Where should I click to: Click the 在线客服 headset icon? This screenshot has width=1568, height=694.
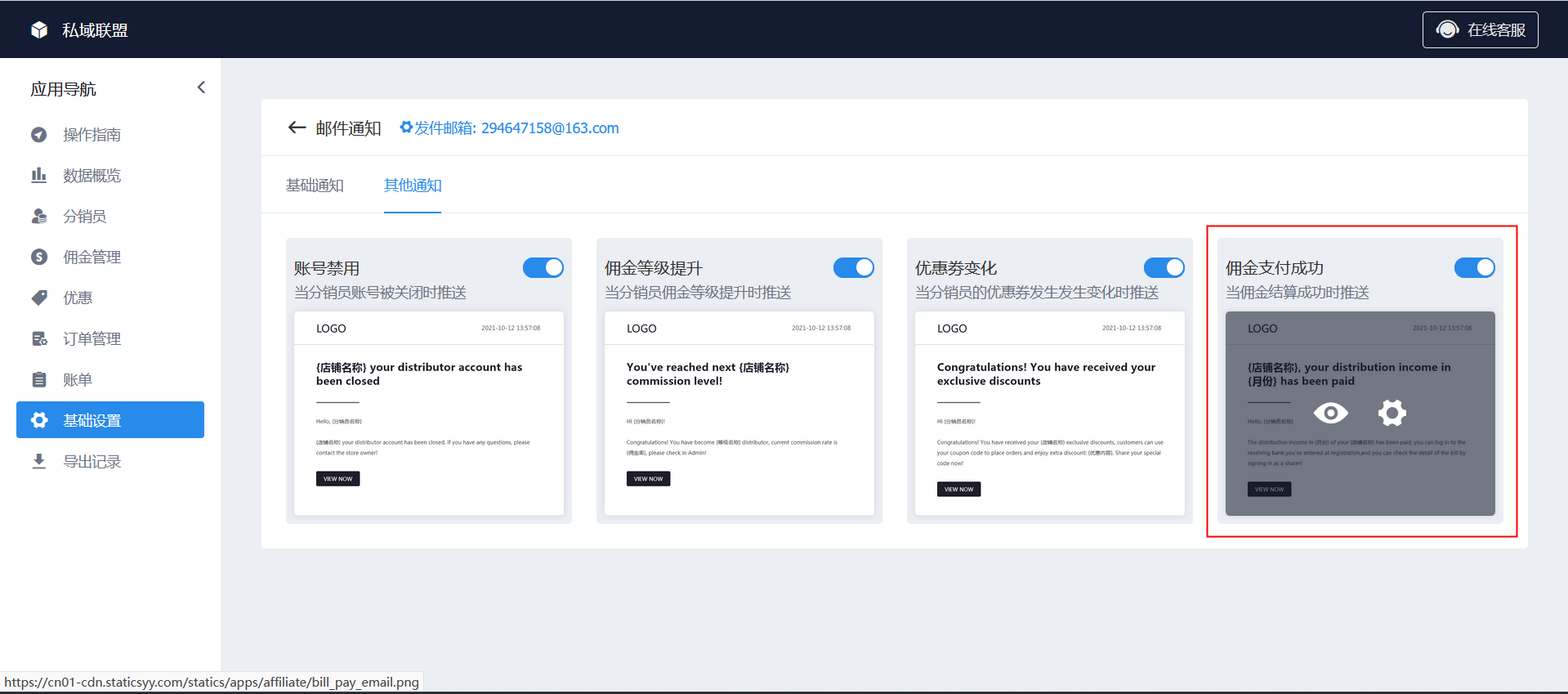(1447, 30)
